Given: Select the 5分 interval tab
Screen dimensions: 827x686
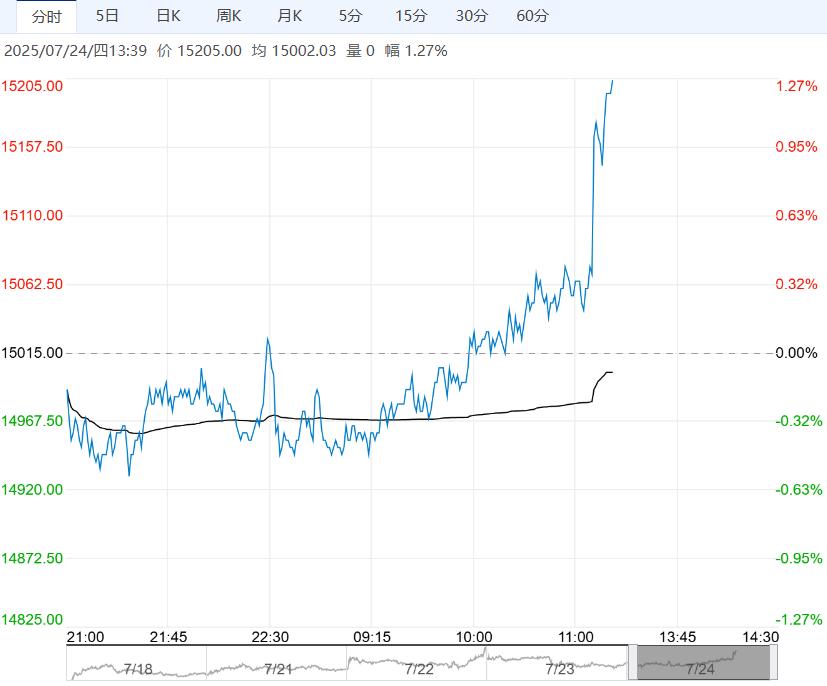Looking at the screenshot, I should pos(350,16).
